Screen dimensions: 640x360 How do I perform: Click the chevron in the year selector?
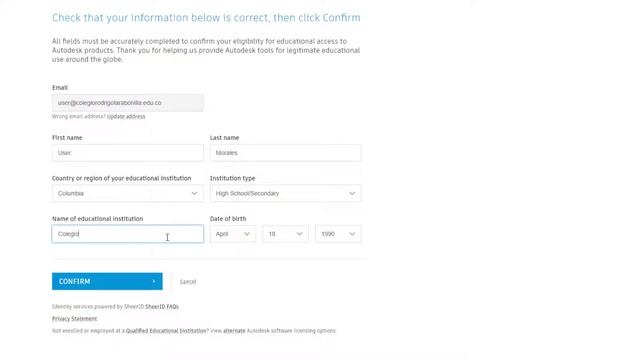coord(352,234)
